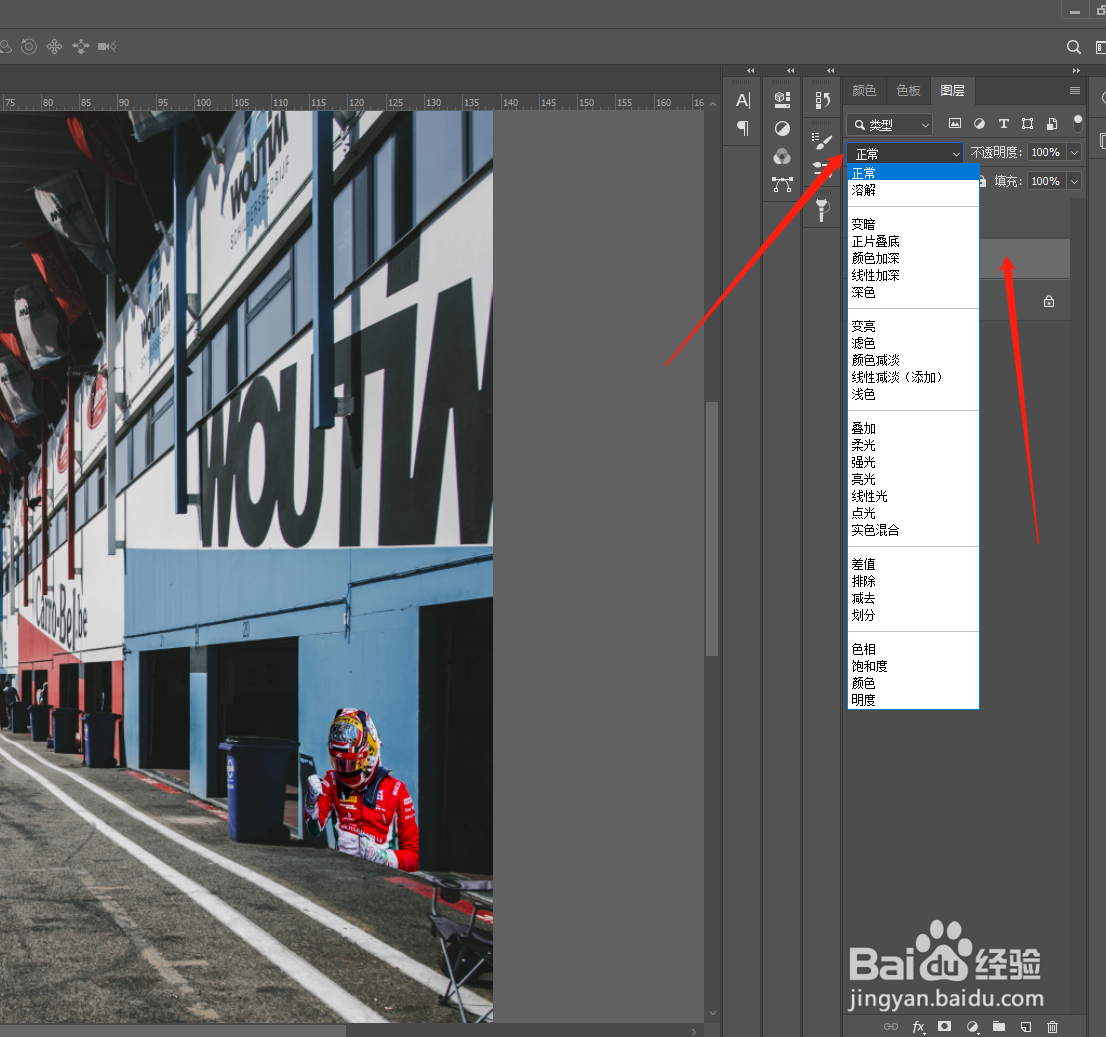Select the 3D pan mode icon
Image resolution: width=1106 pixels, height=1037 pixels.
point(54,47)
